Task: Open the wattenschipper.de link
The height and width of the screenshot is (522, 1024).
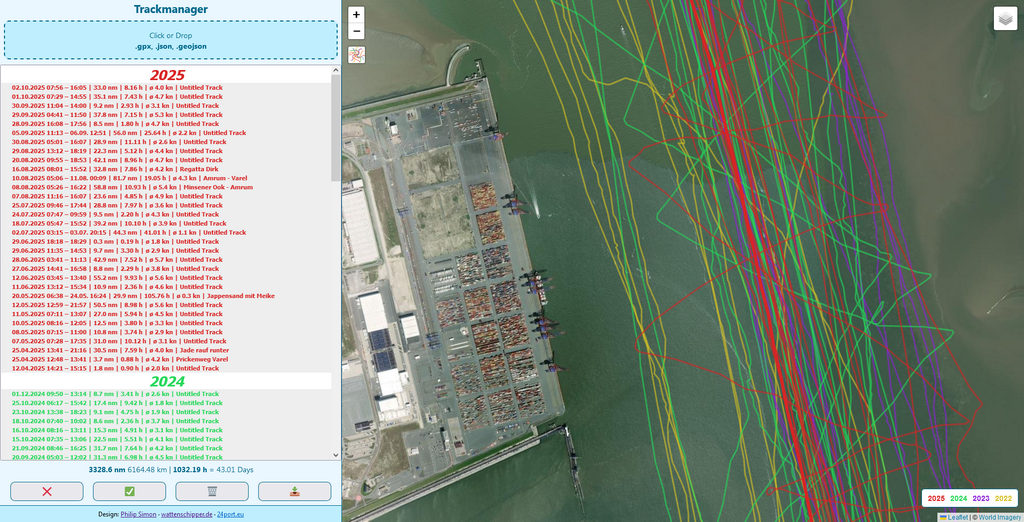Action: click(187, 514)
